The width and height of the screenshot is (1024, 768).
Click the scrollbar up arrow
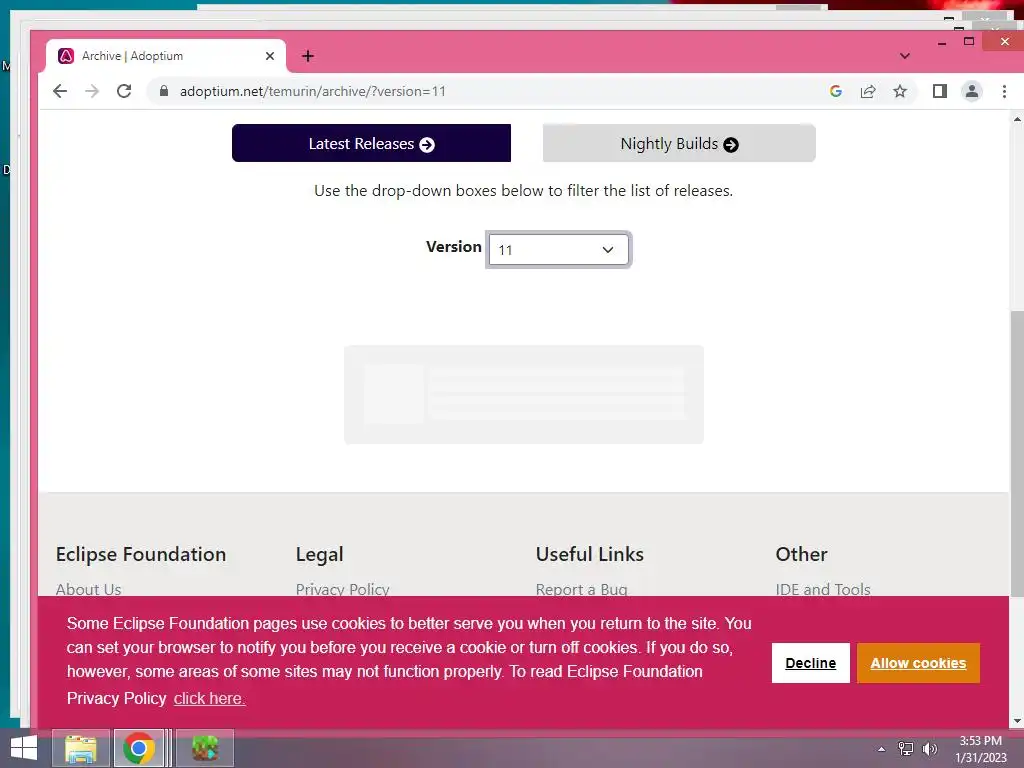[x=1017, y=119]
